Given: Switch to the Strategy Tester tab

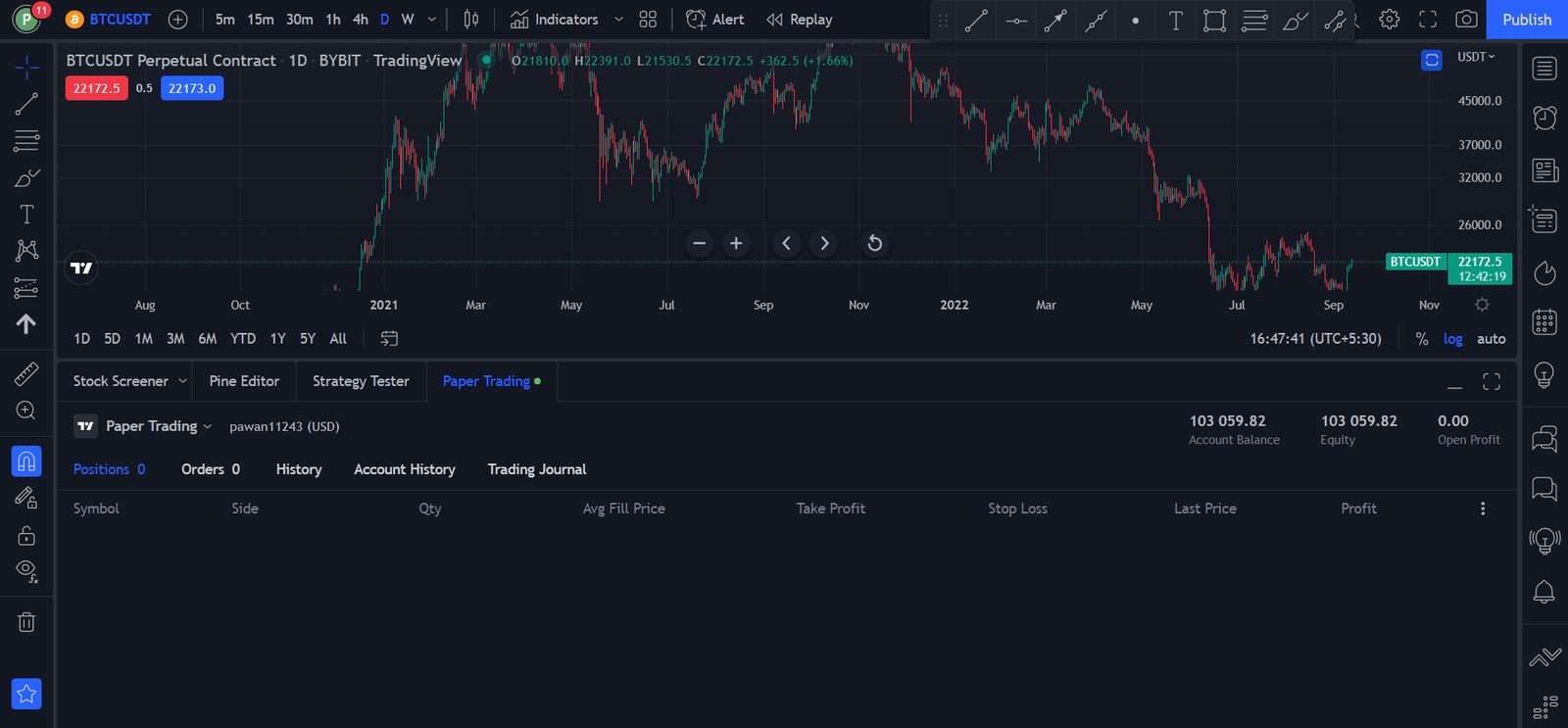Looking at the screenshot, I should (x=361, y=381).
